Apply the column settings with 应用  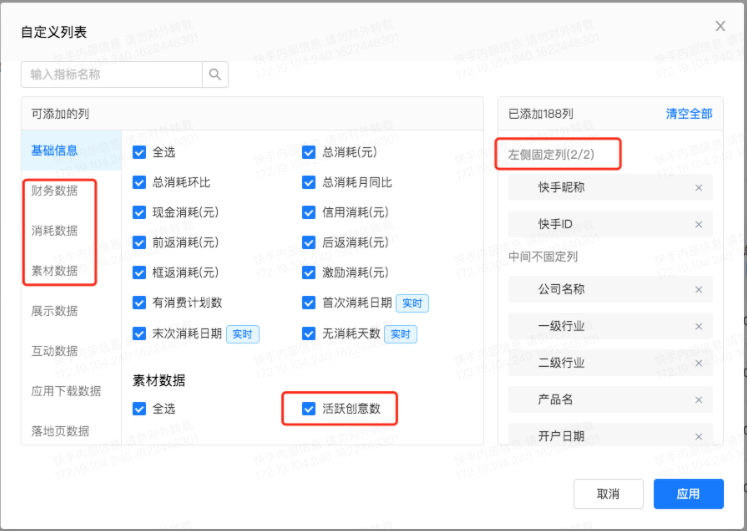[688, 494]
